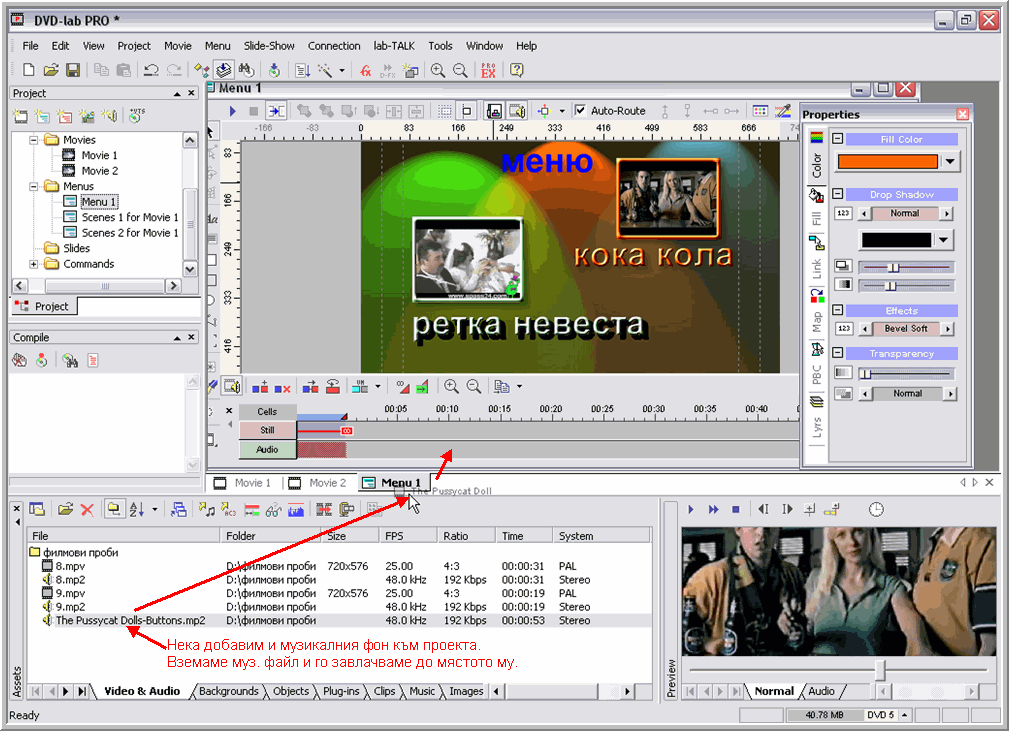1009x731 pixels.
Task: Next effect style after Bevel Soft
Action: (947, 329)
